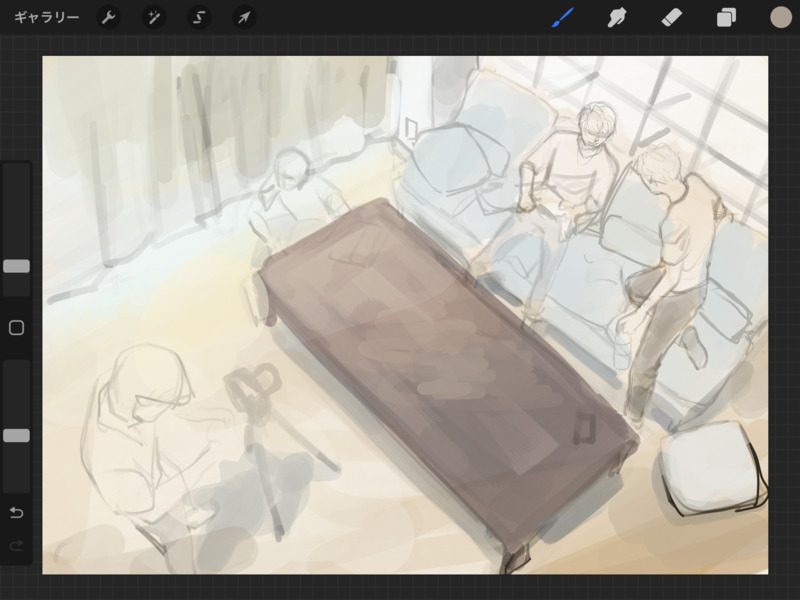This screenshot has width=800, height=600.
Task: Select the Eraser tool
Action: (x=671, y=18)
